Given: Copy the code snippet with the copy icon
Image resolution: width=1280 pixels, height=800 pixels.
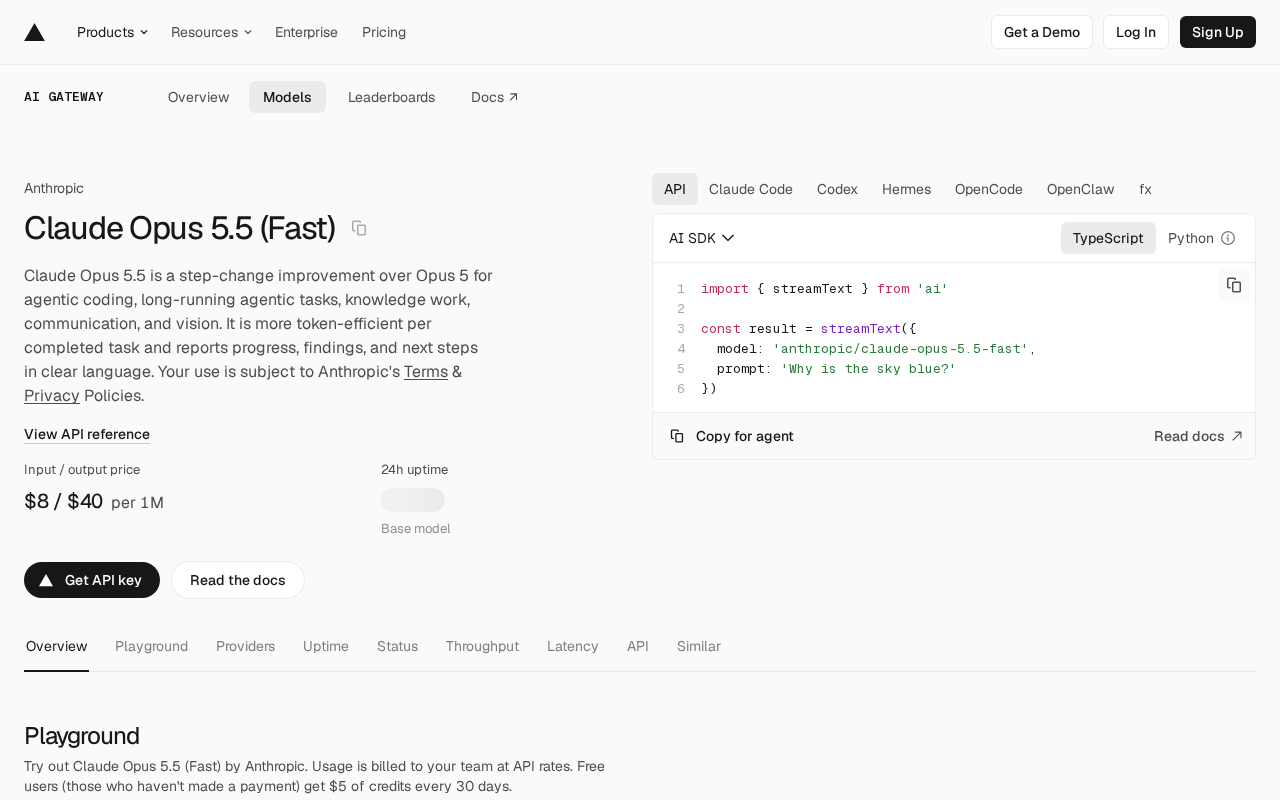Looking at the screenshot, I should [x=1234, y=285].
